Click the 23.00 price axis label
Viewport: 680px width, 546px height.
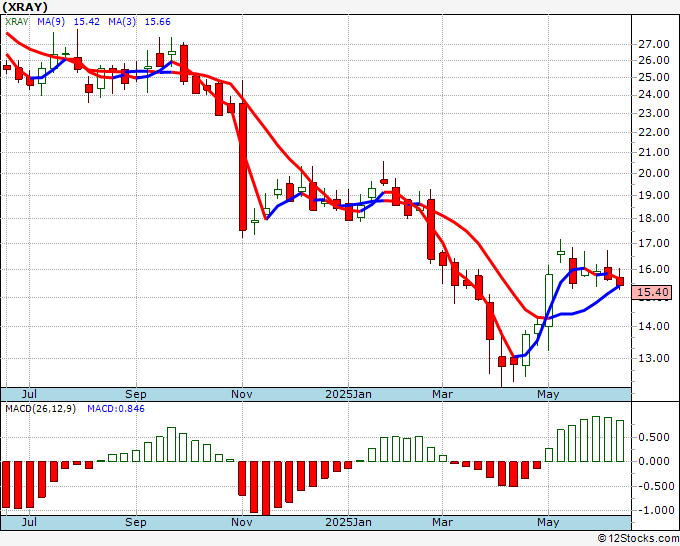click(654, 113)
